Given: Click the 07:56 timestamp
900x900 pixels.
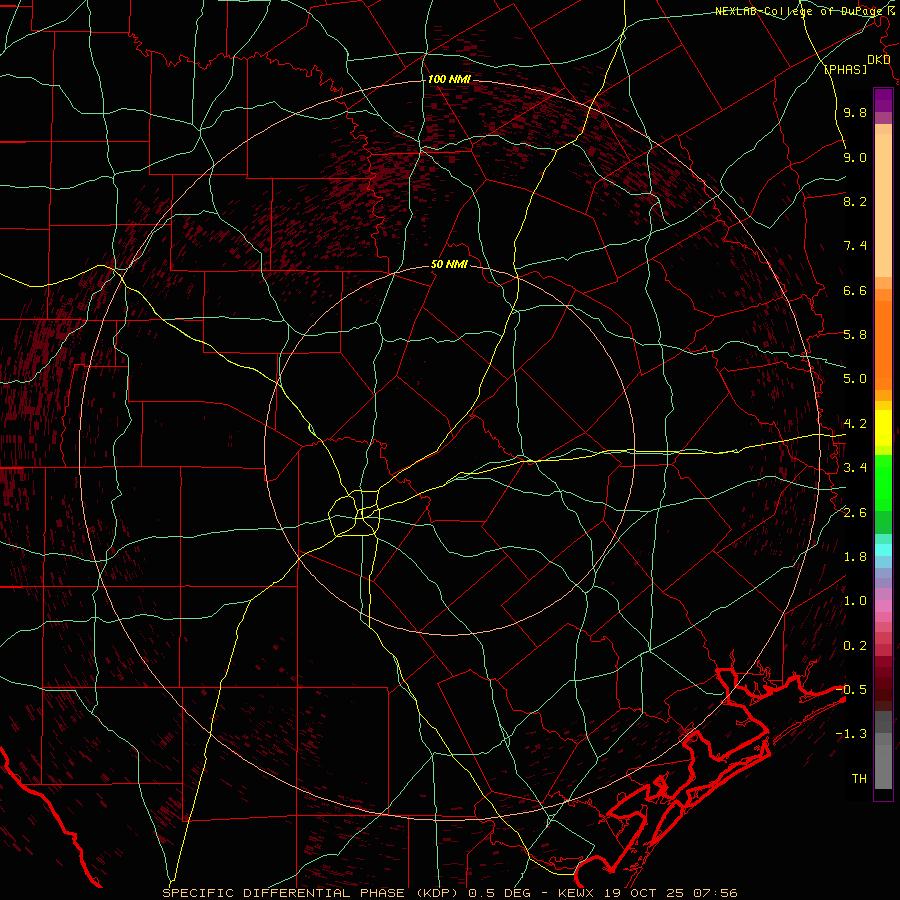Looking at the screenshot, I should pyautogui.click(x=715, y=893).
